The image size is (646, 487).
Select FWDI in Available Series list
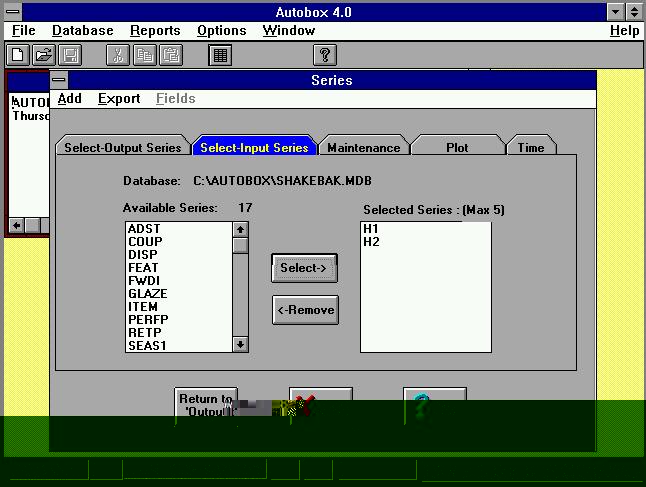pyautogui.click(x=179, y=281)
